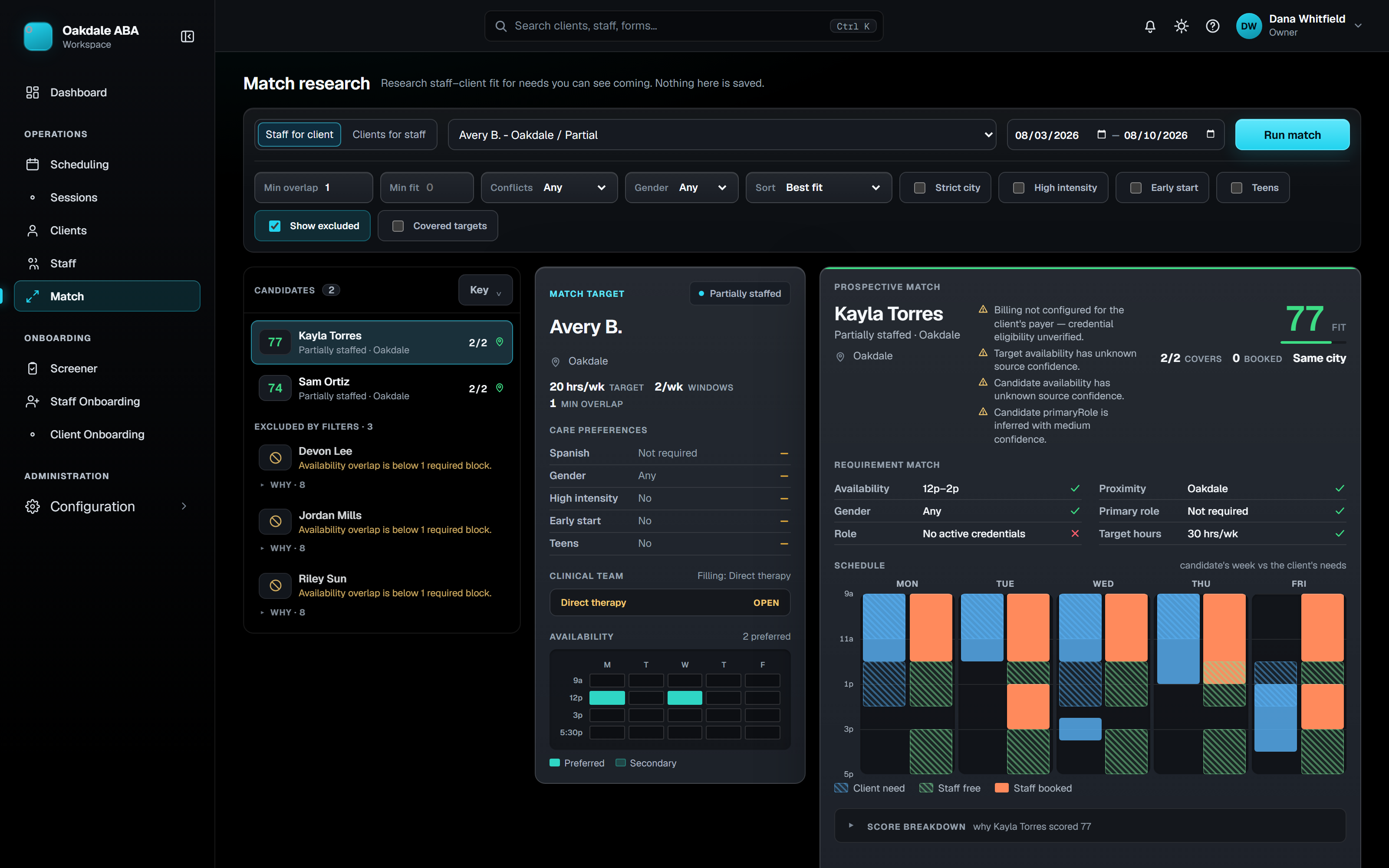Click Availability requirement green checkmark
The height and width of the screenshot is (868, 1389).
point(1074,489)
